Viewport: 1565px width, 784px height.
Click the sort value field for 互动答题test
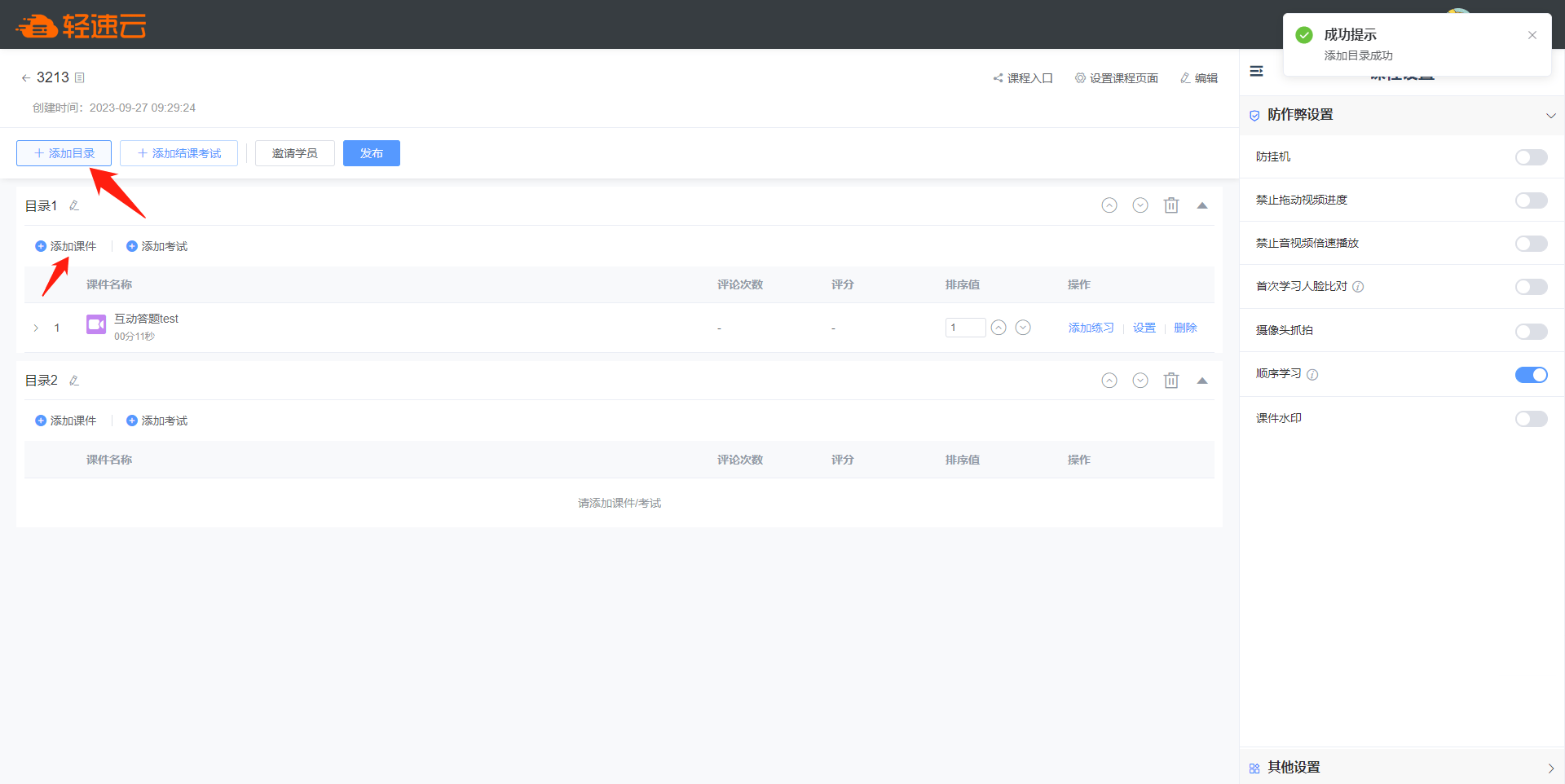click(965, 328)
